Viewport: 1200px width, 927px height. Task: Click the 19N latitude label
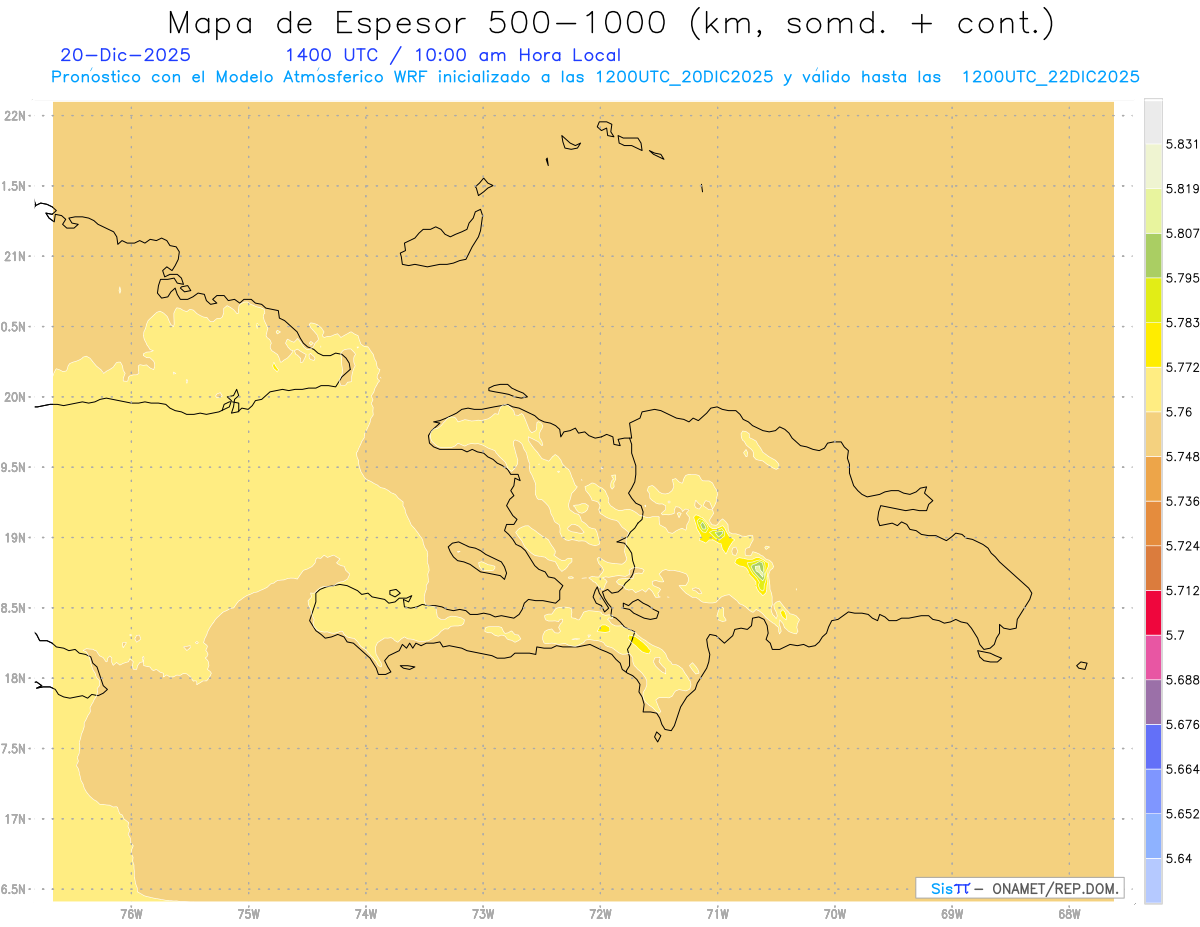[14, 537]
